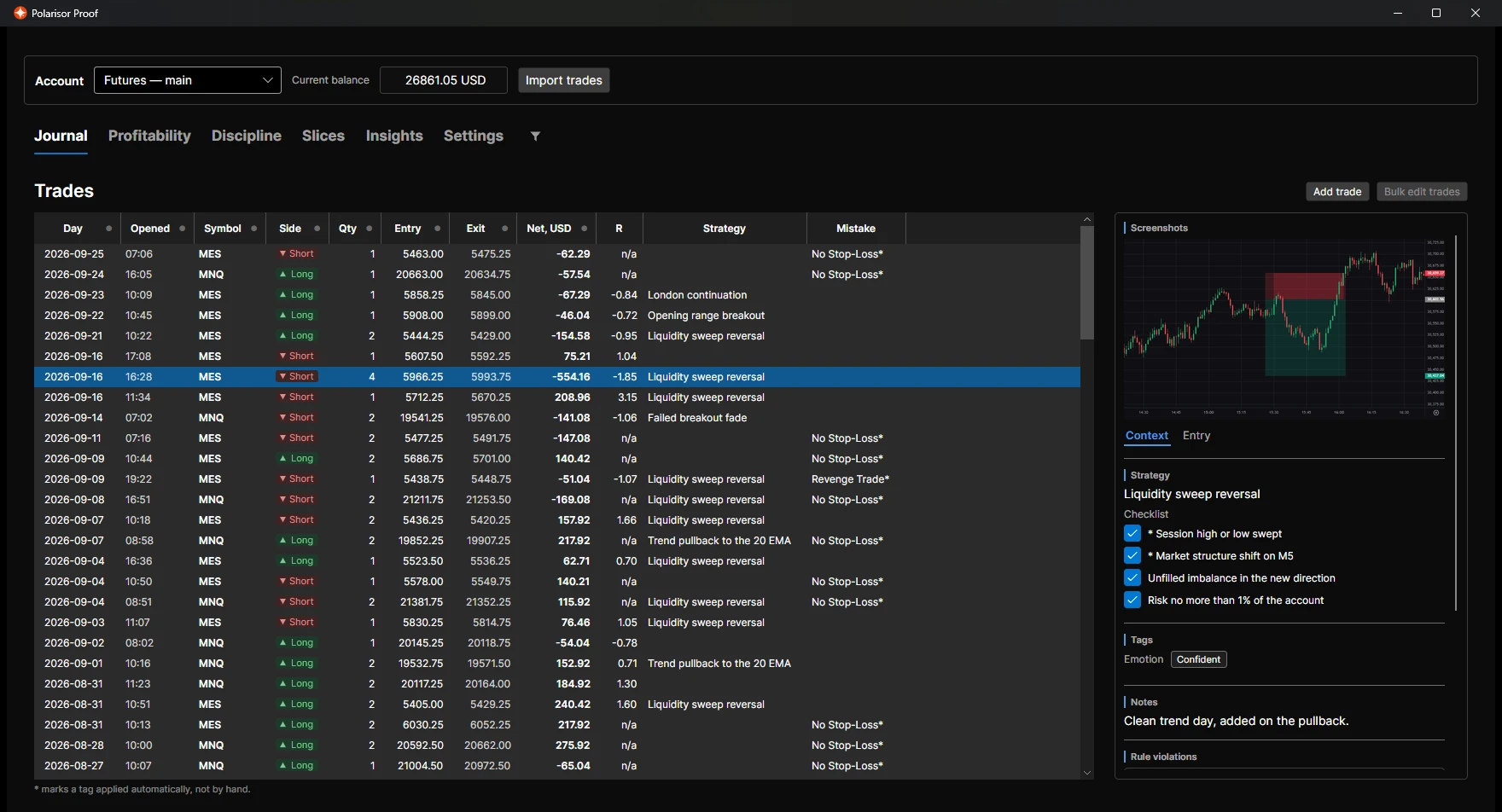Screen dimensions: 1502x812
Task: Click the details panel vertical scrollbar
Action: (1456, 423)
